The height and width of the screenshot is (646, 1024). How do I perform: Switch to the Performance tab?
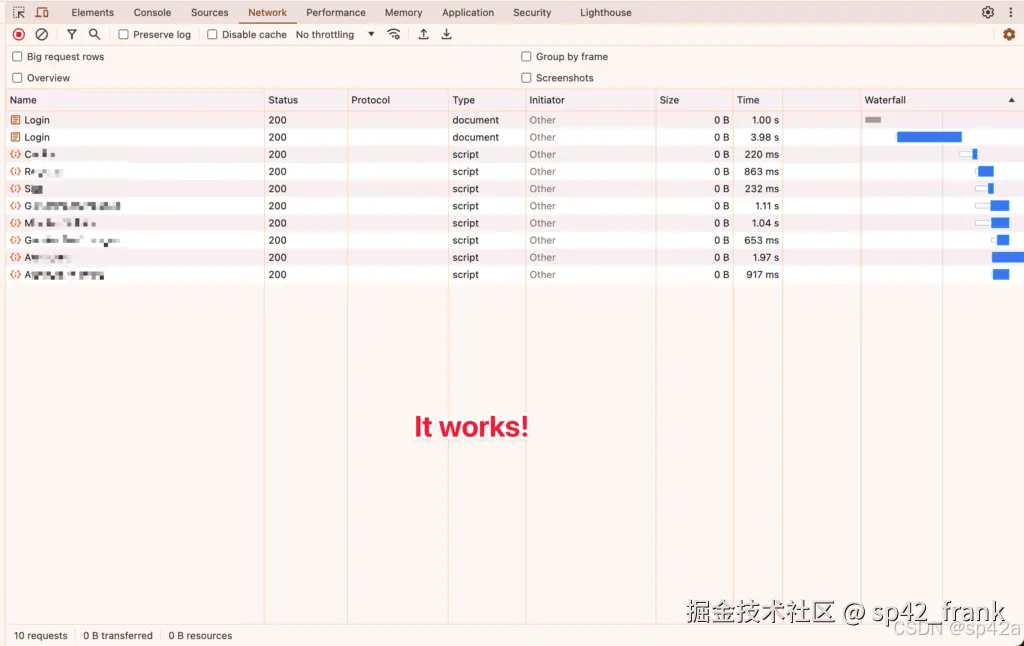tap(336, 12)
